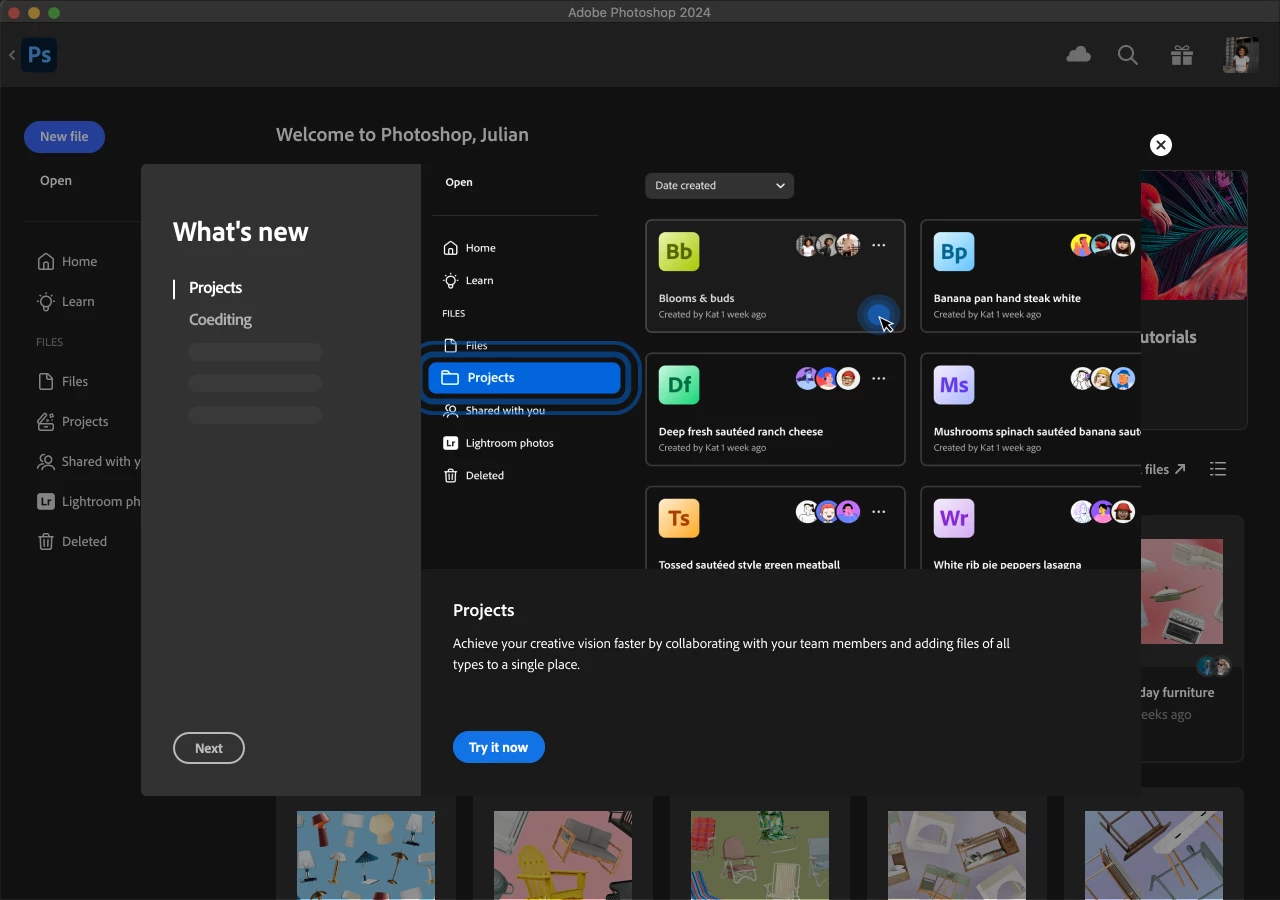Click the Try it now button
Viewport: 1280px width, 900px height.
tap(499, 747)
